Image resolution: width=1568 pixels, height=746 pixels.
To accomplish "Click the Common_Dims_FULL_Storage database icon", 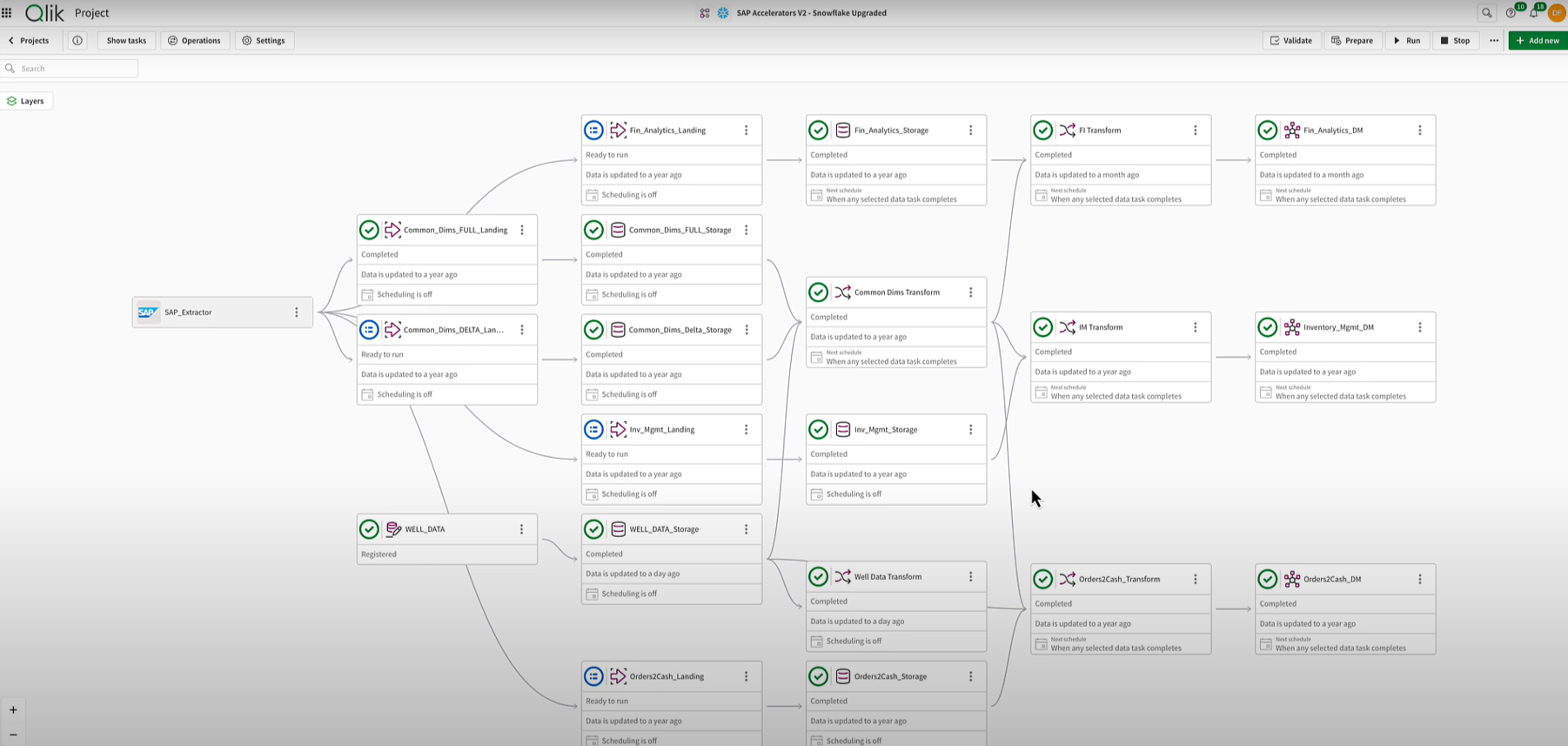I will click(618, 230).
